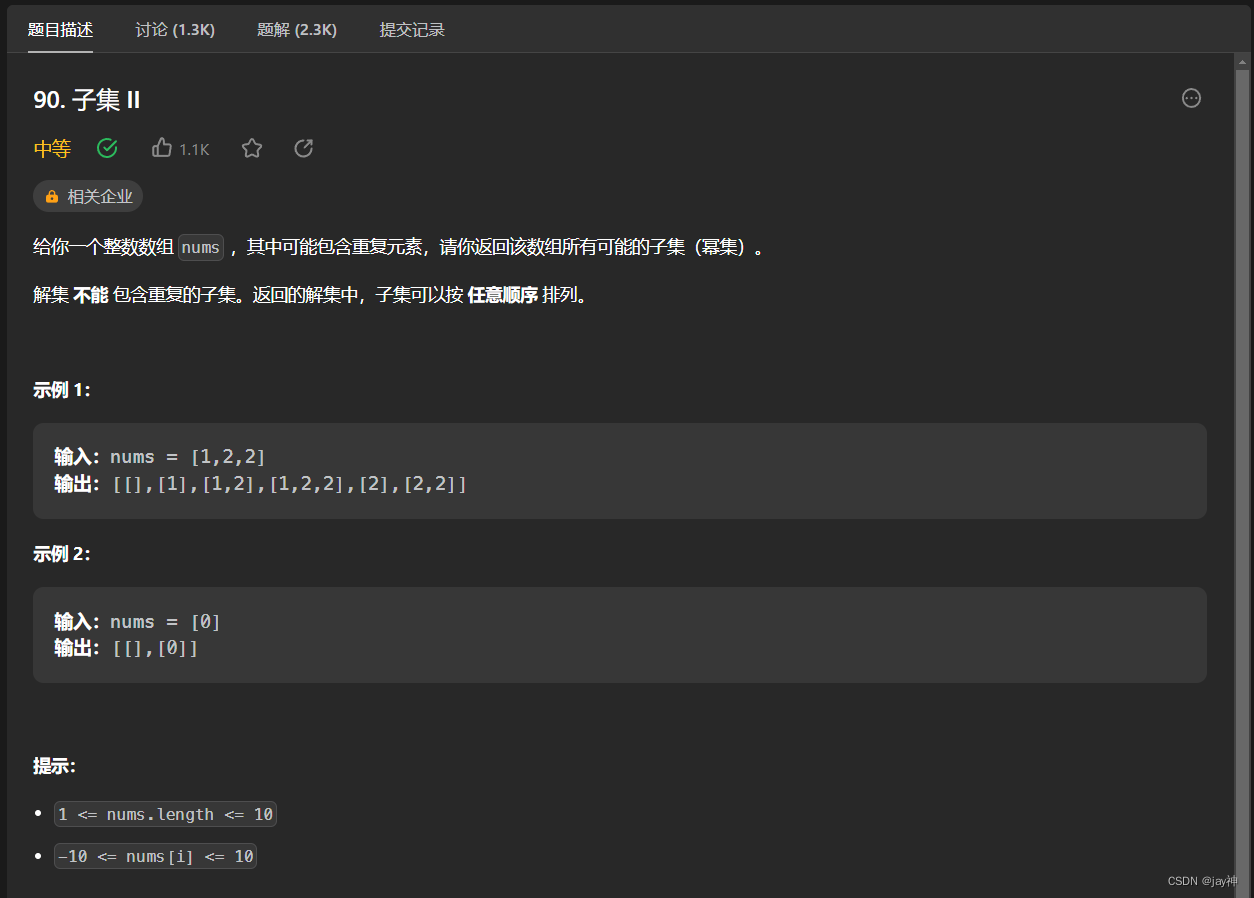
Task: Open the more options dropdown at top right
Action: (x=1190, y=97)
